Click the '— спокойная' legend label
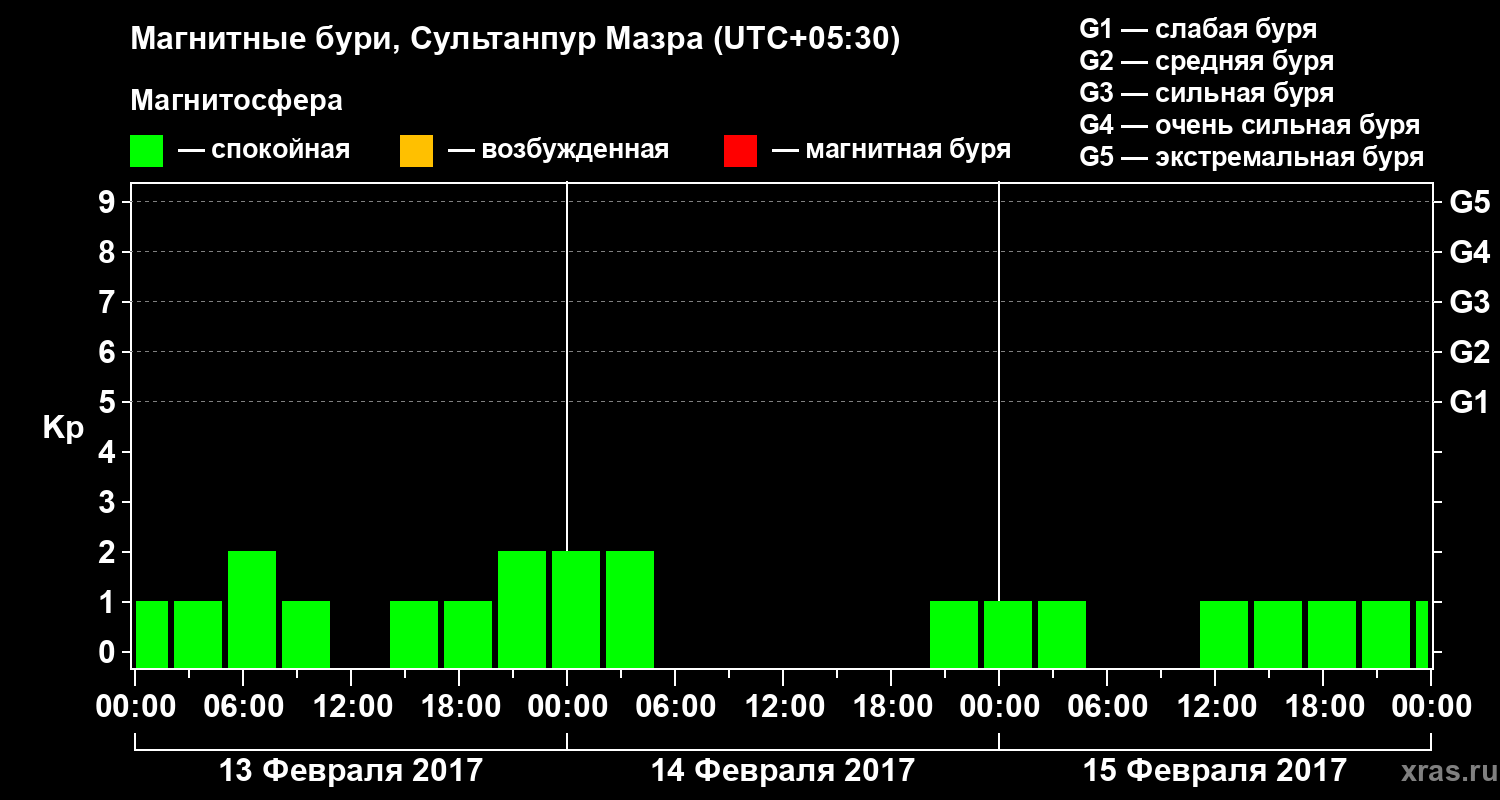The image size is (1500, 800). coord(264,150)
